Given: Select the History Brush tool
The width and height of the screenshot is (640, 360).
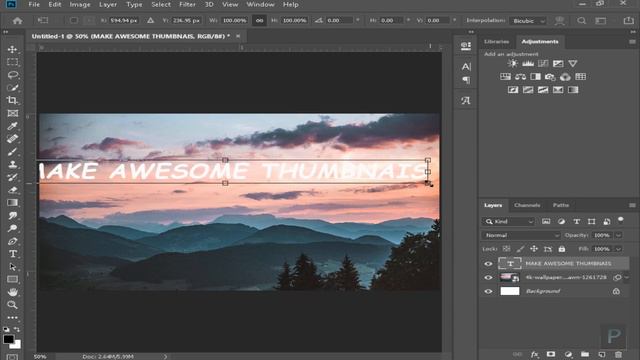Looking at the screenshot, I should click(12, 177).
